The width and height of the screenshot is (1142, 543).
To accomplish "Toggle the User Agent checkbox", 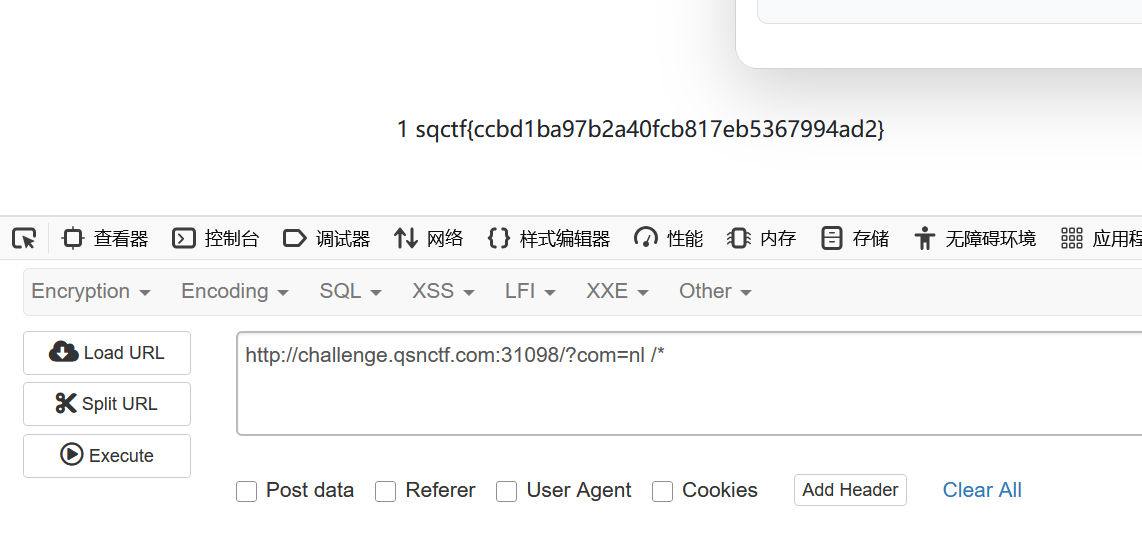I will (506, 491).
